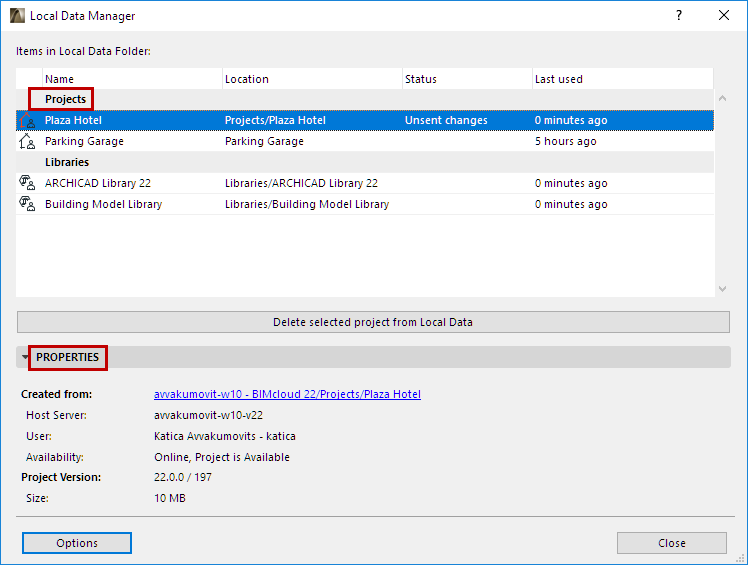Click the Plaza Hotel project icon
The height and width of the screenshot is (565, 748).
pos(27,120)
